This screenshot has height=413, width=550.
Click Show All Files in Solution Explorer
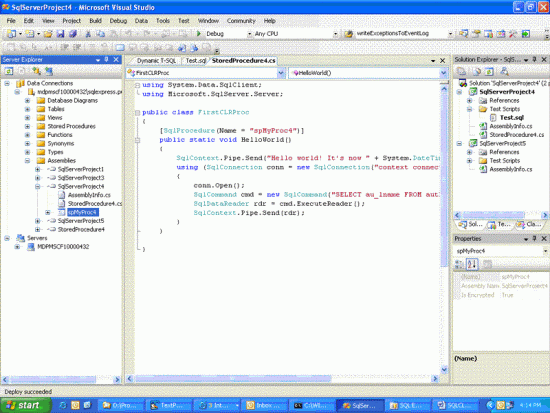coord(477,72)
